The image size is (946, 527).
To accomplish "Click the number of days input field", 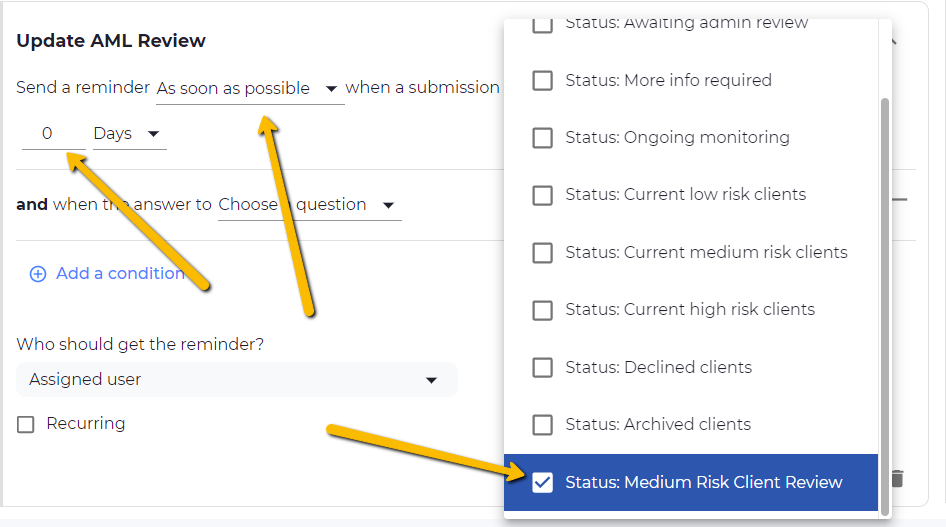I will pos(47,134).
